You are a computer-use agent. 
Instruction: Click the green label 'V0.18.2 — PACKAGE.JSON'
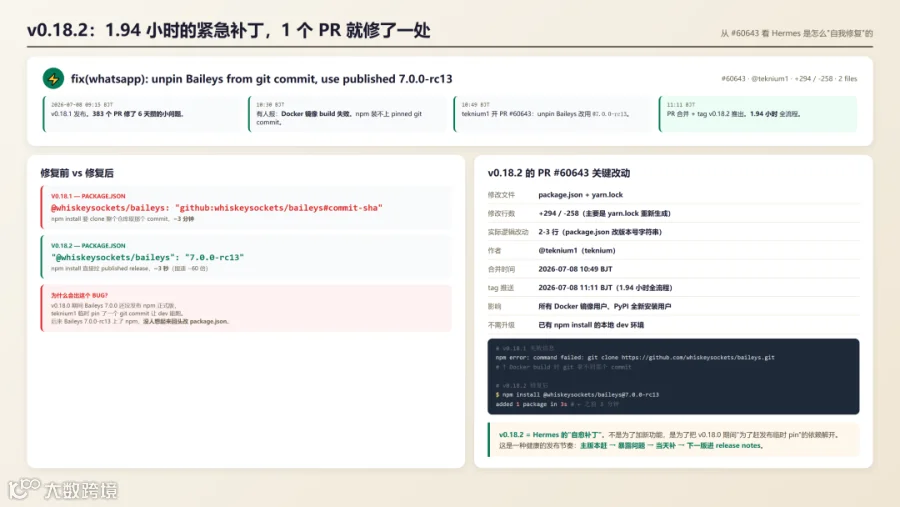(x=88, y=246)
